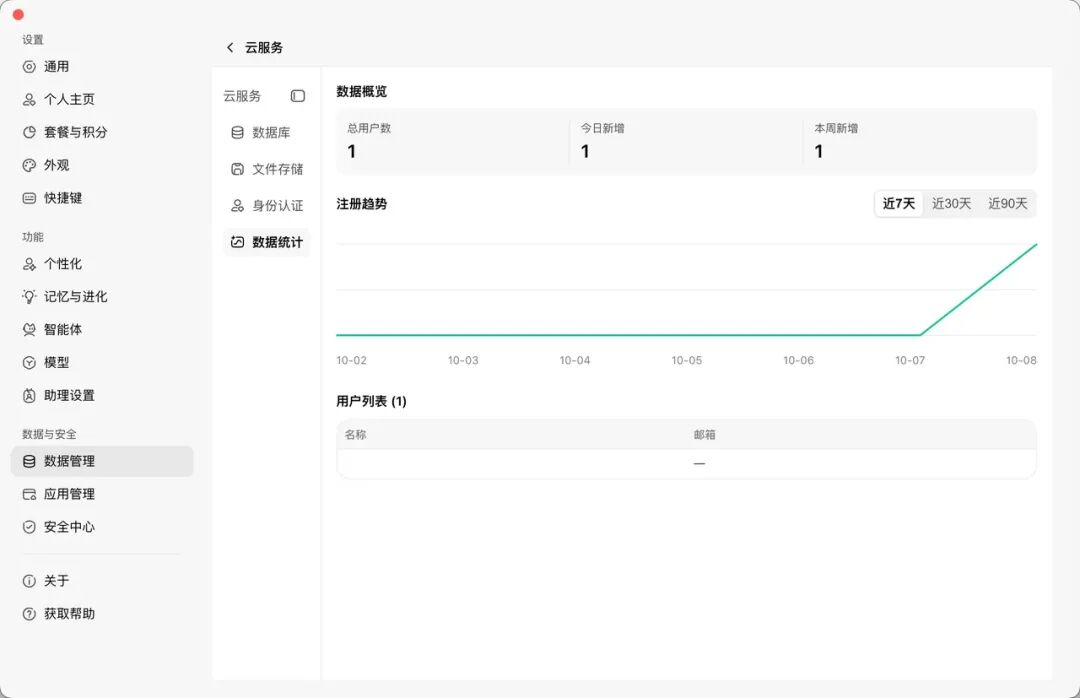Close the window with red button

[19, 14]
